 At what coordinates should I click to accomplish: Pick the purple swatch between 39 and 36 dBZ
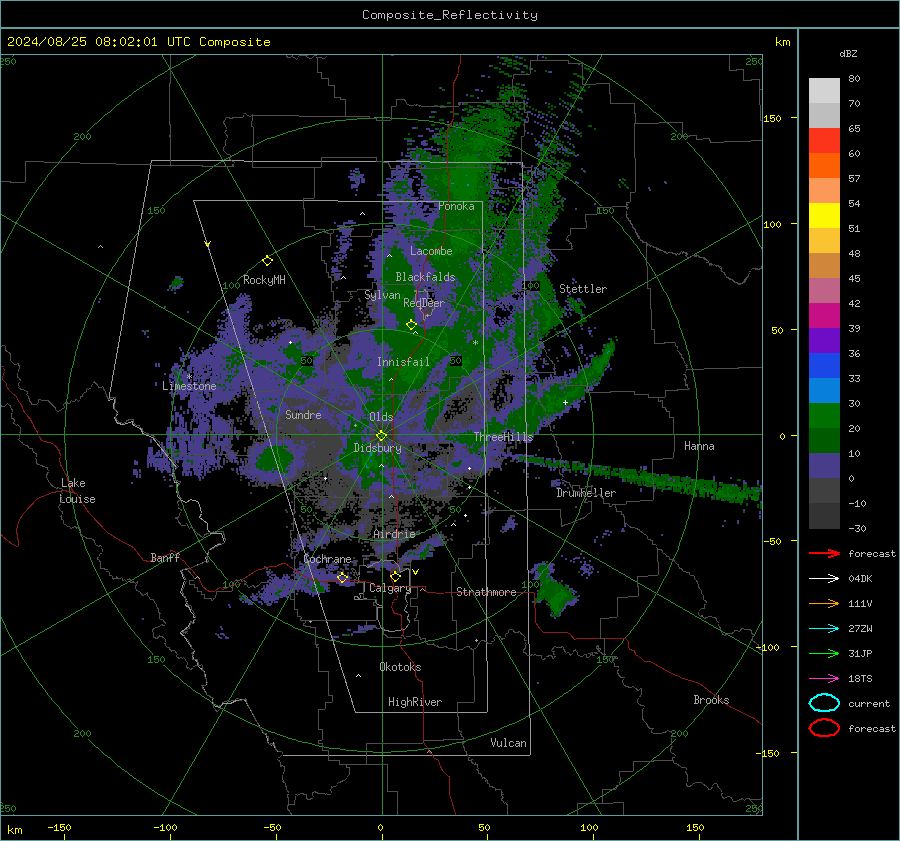pyautogui.click(x=824, y=340)
